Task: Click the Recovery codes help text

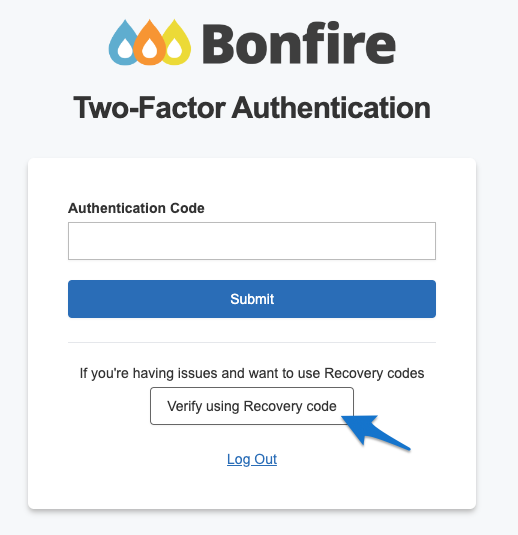Action: coord(252,373)
